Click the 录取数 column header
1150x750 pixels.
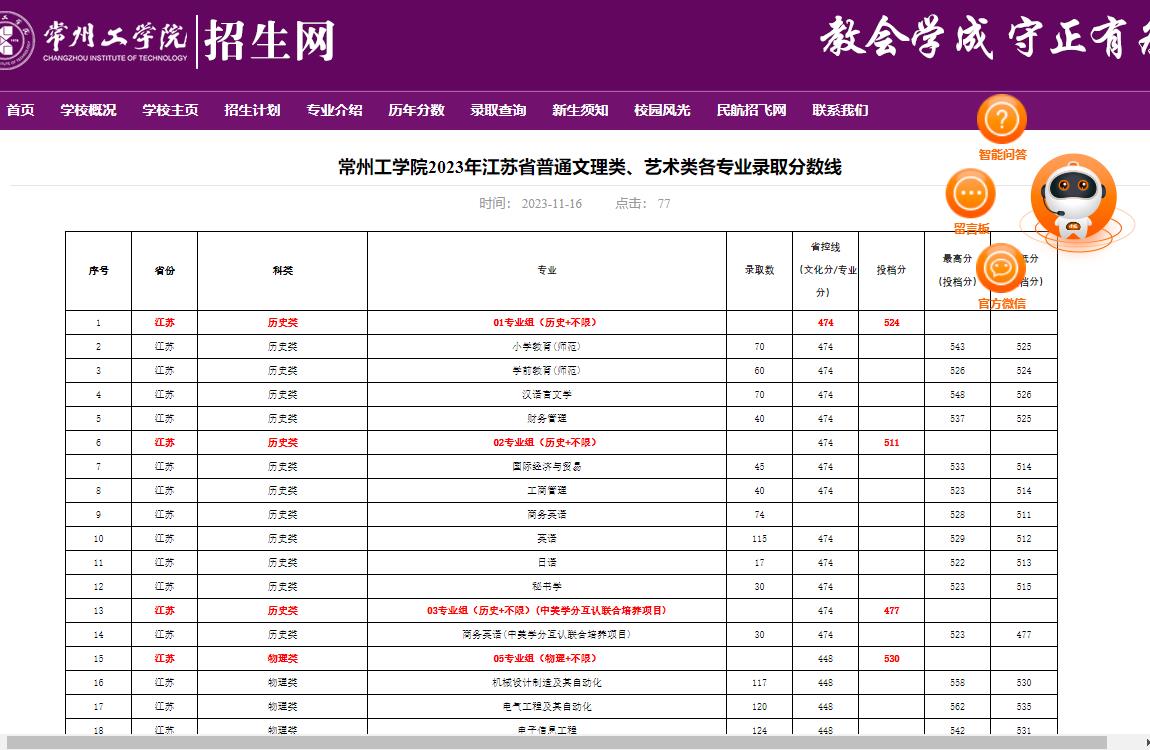click(759, 270)
